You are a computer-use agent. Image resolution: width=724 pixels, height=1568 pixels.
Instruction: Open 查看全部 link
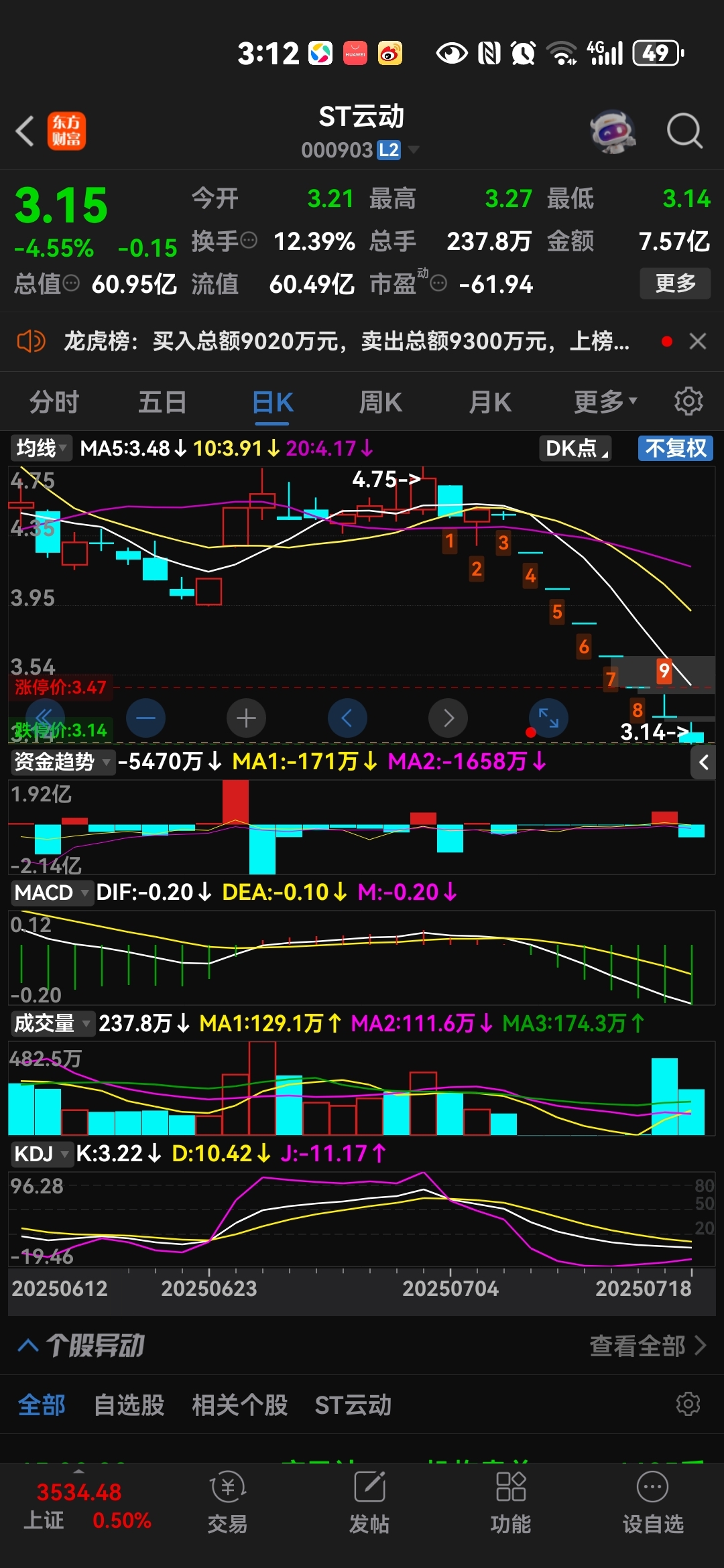click(x=648, y=1346)
